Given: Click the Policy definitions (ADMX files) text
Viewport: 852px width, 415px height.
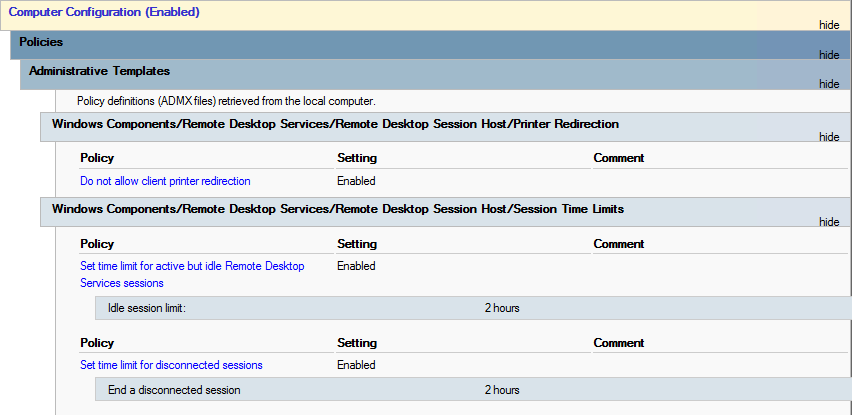Looking at the screenshot, I should coord(225,101).
